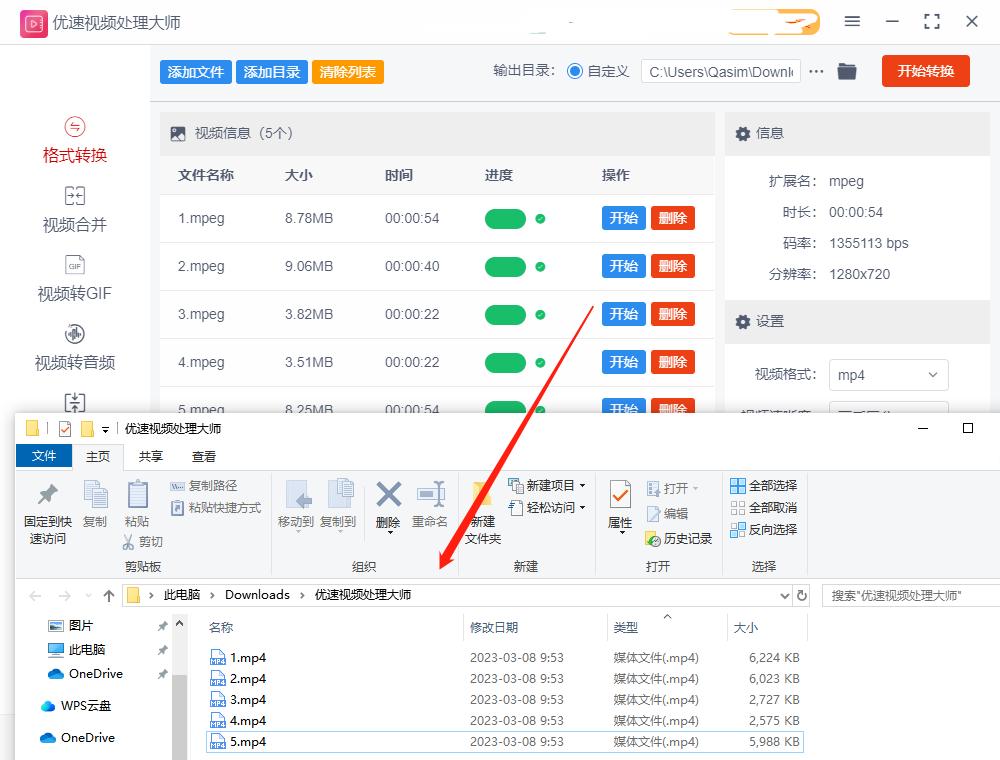Image resolution: width=1000 pixels, height=760 pixels.
Task: Open the 视频合并 tool
Action: point(74,209)
